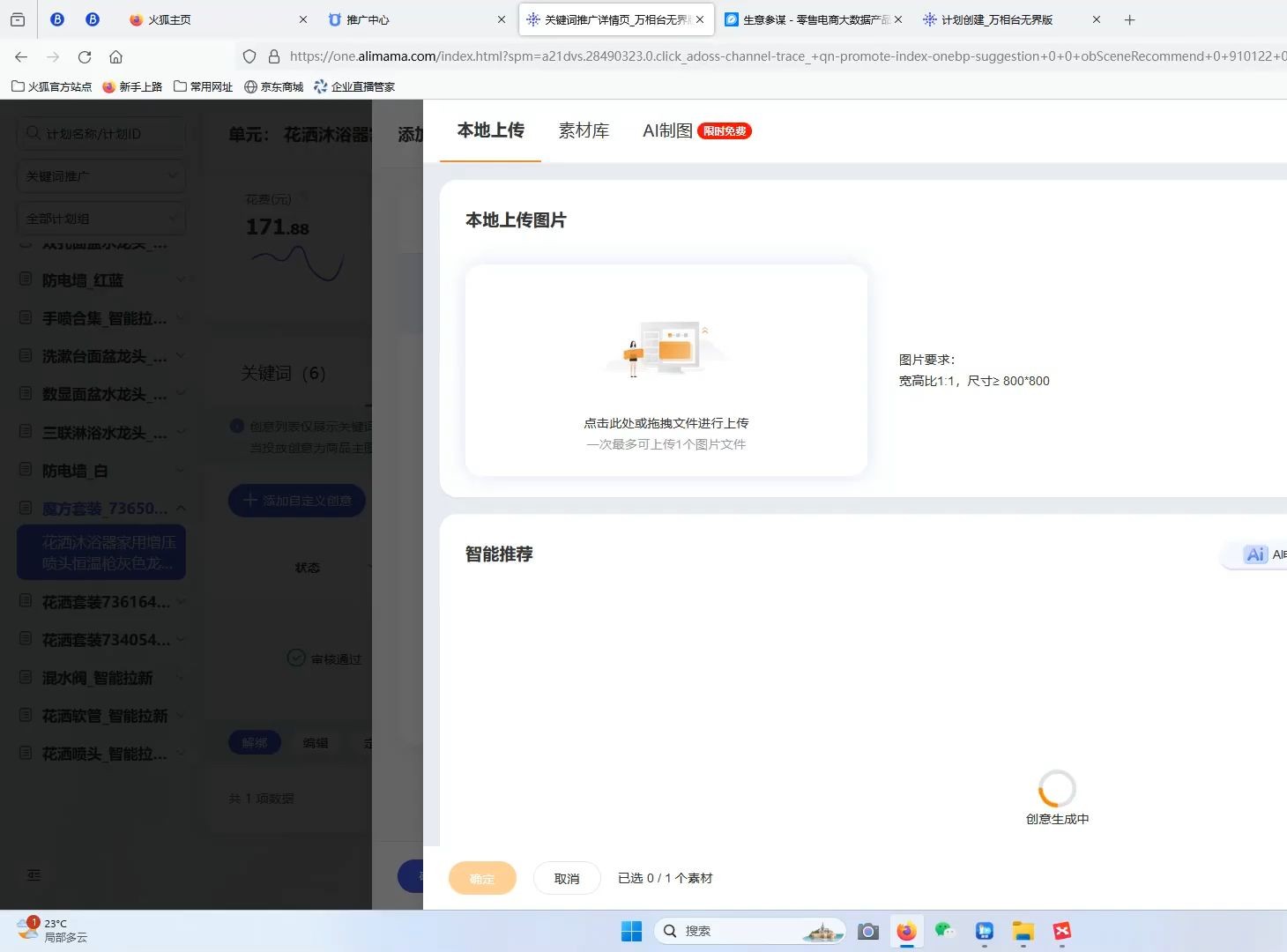Open the second pinned browser tab
Image resolution: width=1287 pixels, height=952 pixels.
93,19
